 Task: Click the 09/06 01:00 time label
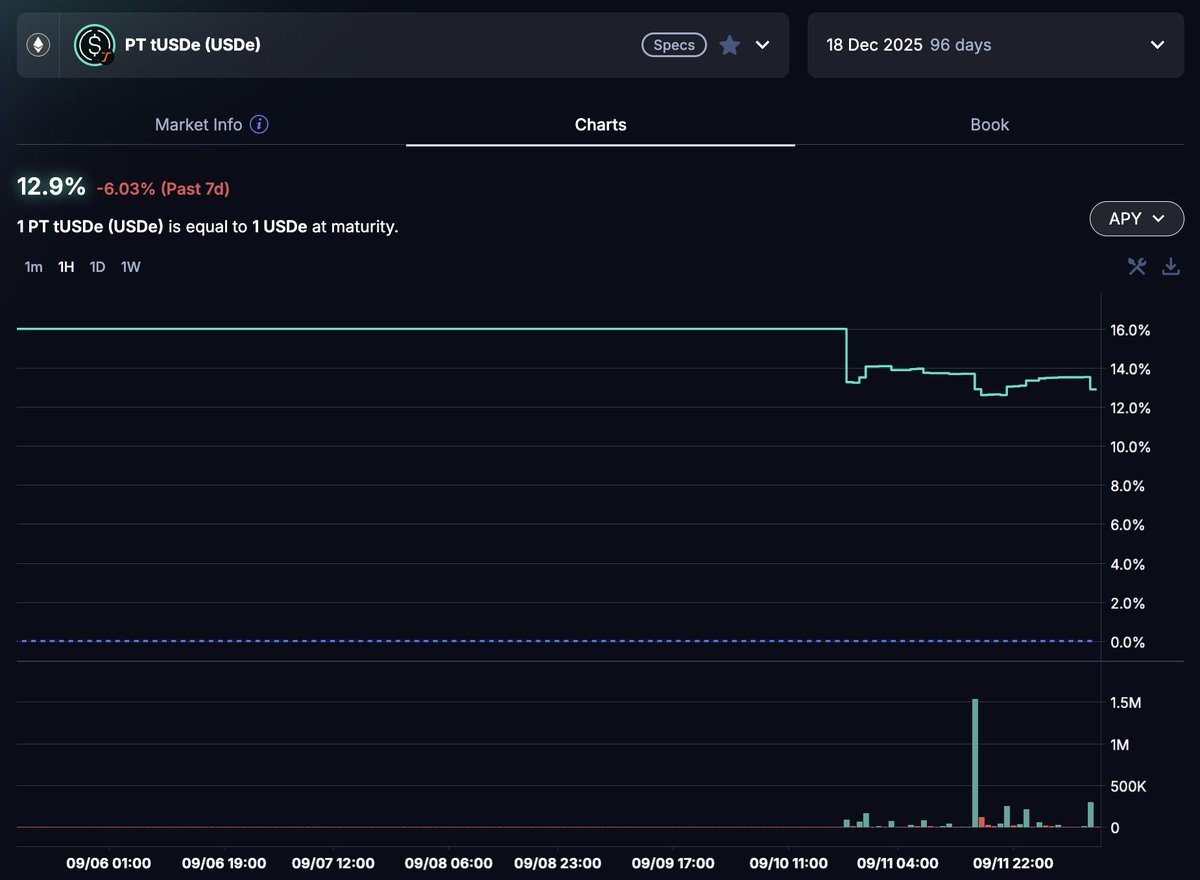tap(108, 862)
